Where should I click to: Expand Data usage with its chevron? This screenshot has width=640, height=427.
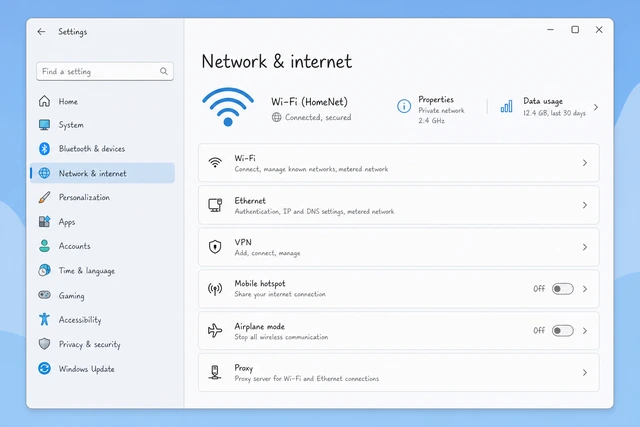point(596,107)
